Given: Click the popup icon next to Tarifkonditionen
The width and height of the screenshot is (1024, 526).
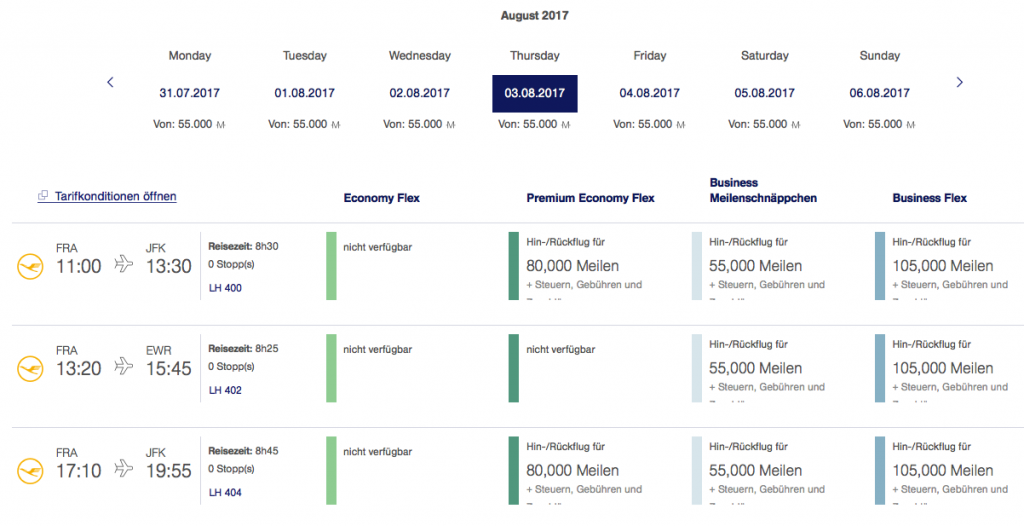Looking at the screenshot, I should [43, 197].
